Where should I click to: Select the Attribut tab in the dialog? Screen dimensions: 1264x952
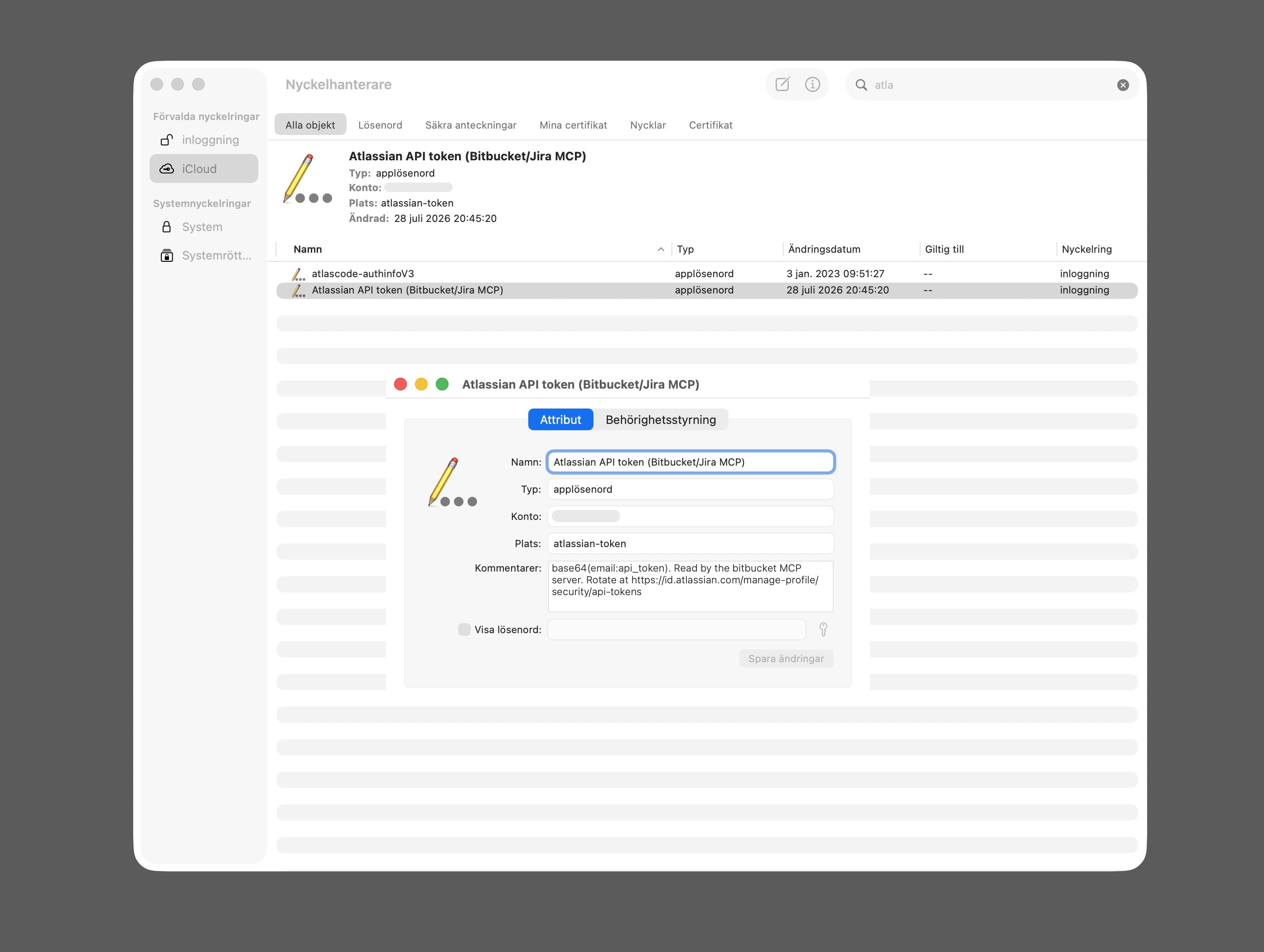click(x=560, y=420)
